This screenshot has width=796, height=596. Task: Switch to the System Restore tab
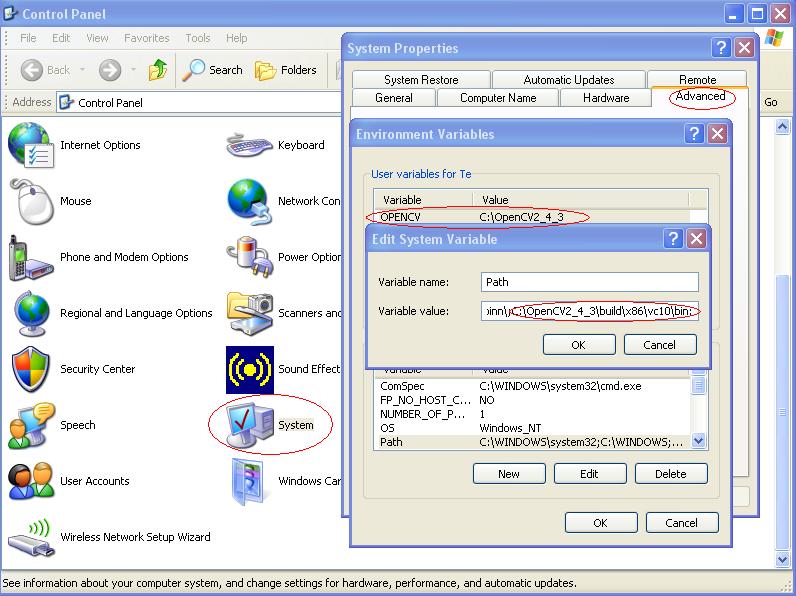[421, 80]
